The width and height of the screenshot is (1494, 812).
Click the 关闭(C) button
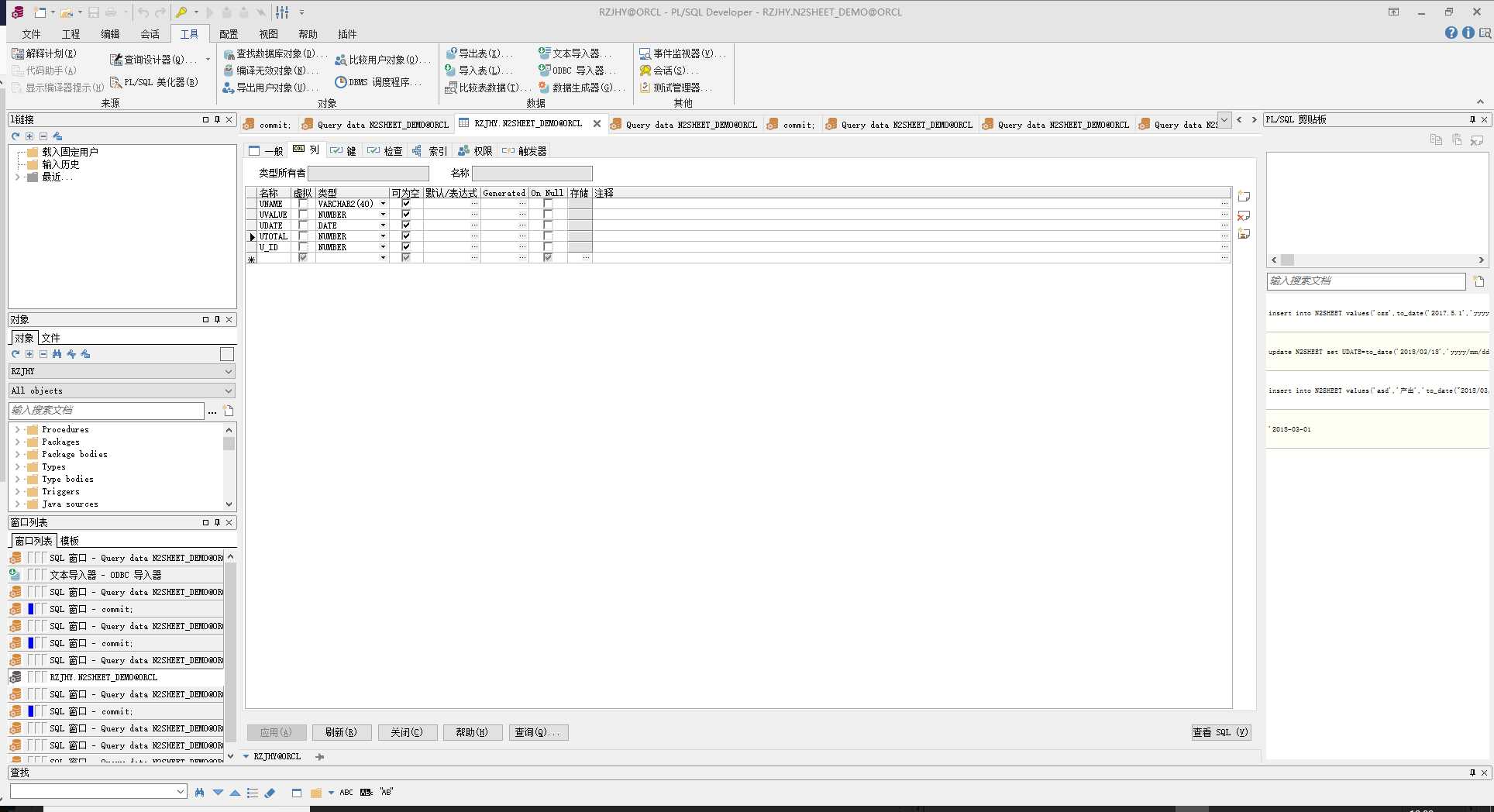(407, 732)
